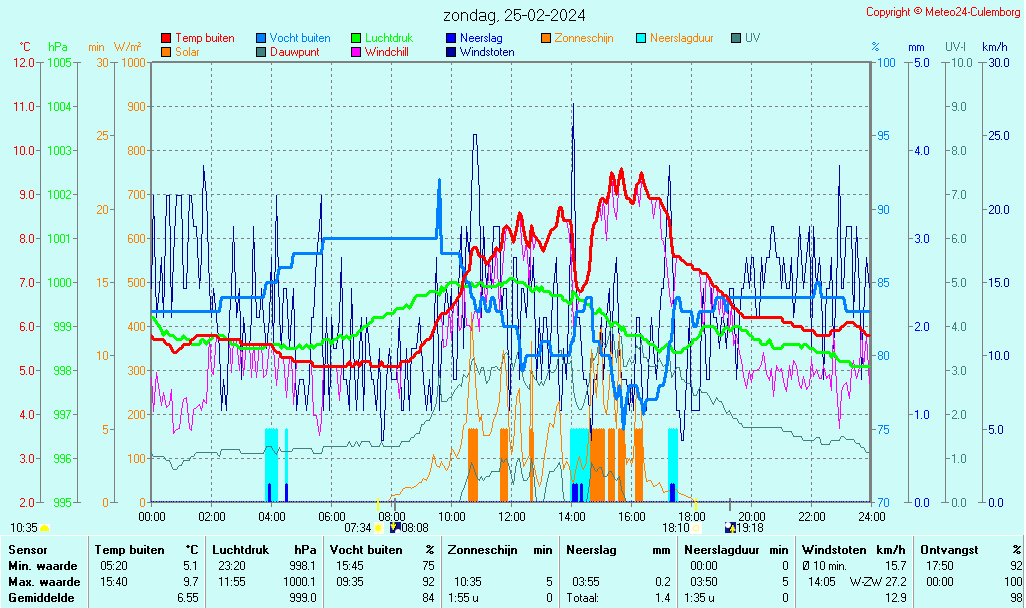Click the cyan Neerslagduur legend square

click(641, 38)
